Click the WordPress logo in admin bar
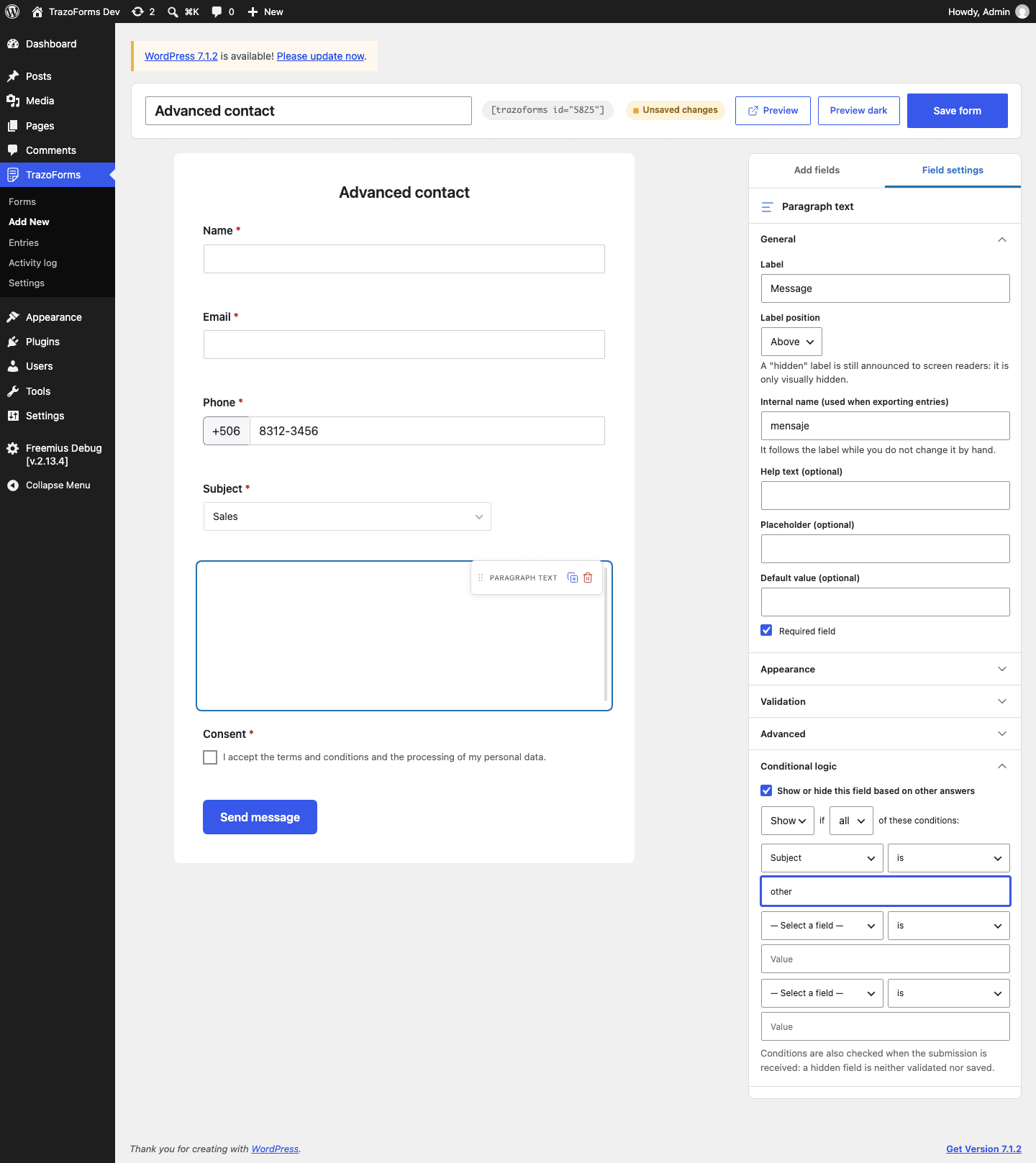The width and height of the screenshot is (1036, 1163). 12,12
